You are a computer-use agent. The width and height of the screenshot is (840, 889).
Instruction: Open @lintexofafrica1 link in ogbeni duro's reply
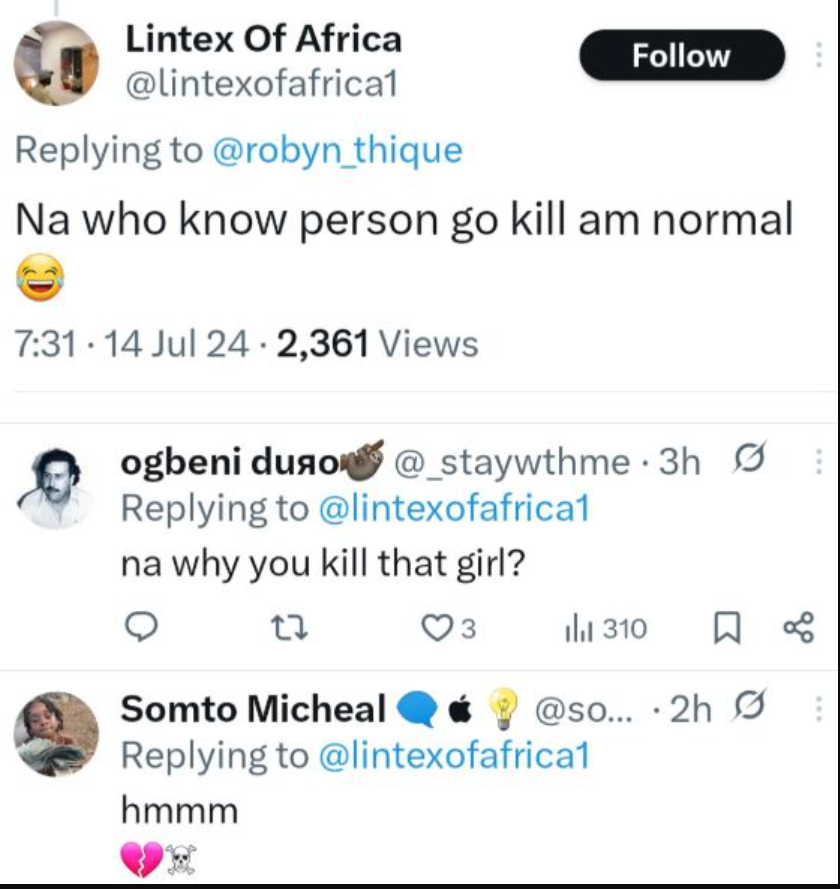454,508
